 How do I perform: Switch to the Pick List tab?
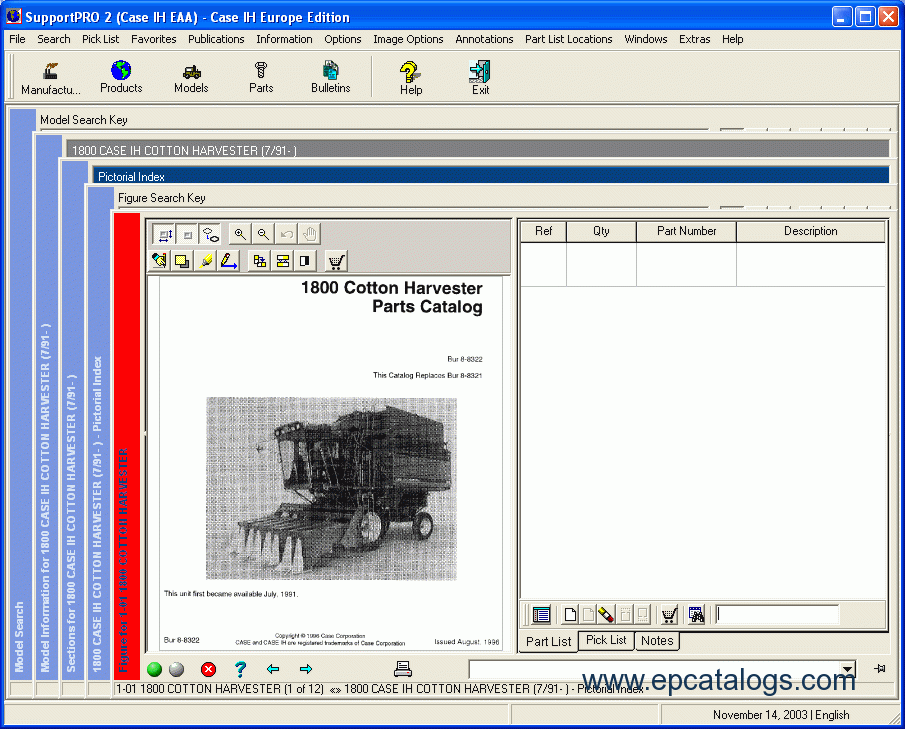click(x=606, y=640)
